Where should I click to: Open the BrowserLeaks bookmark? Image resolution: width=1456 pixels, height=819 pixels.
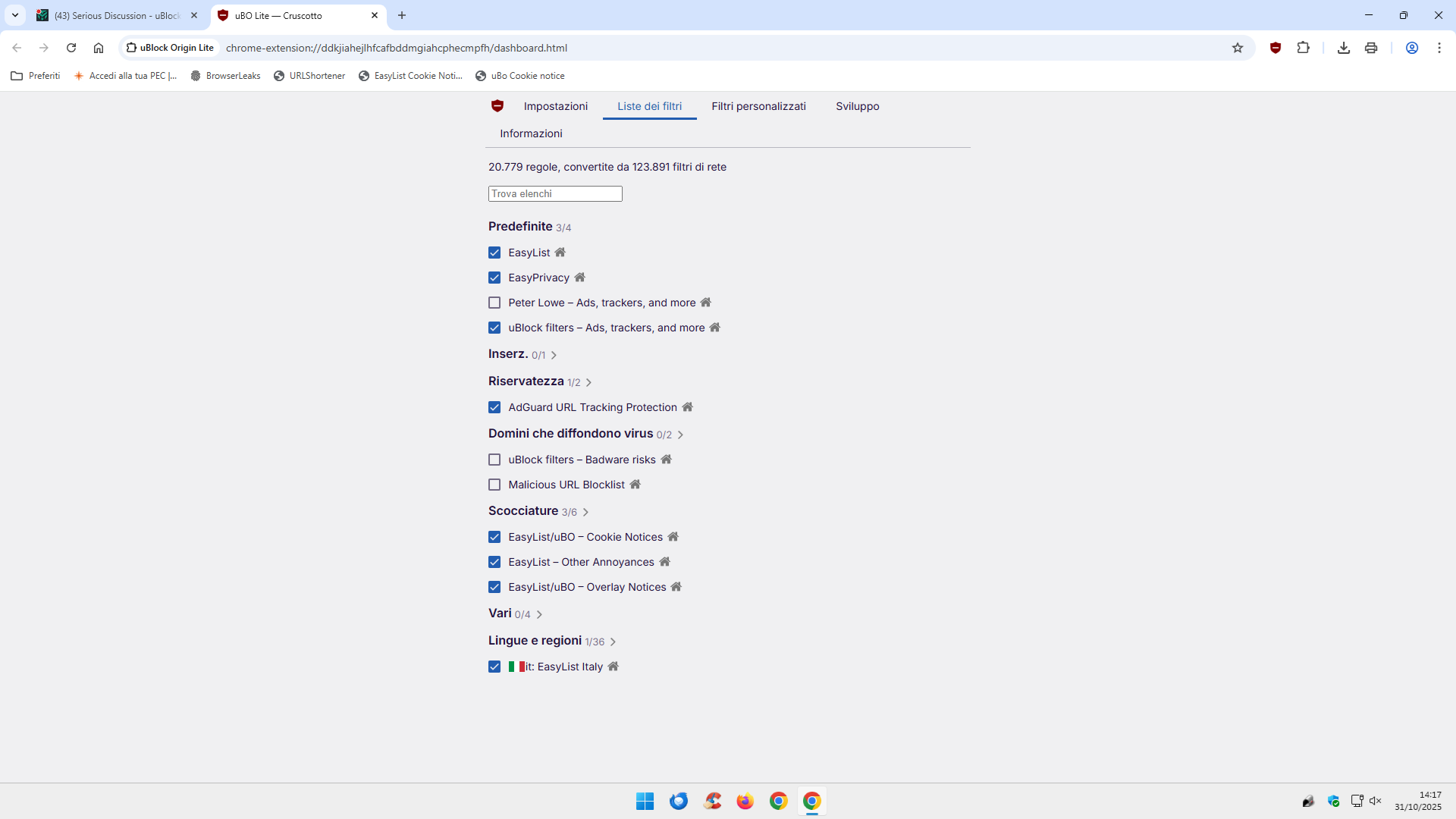[x=225, y=76]
